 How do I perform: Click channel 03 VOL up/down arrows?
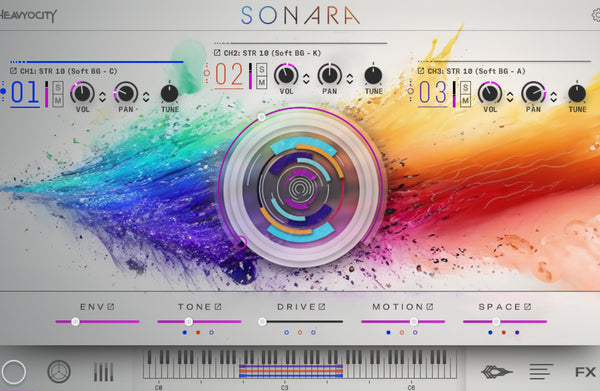coord(510,97)
